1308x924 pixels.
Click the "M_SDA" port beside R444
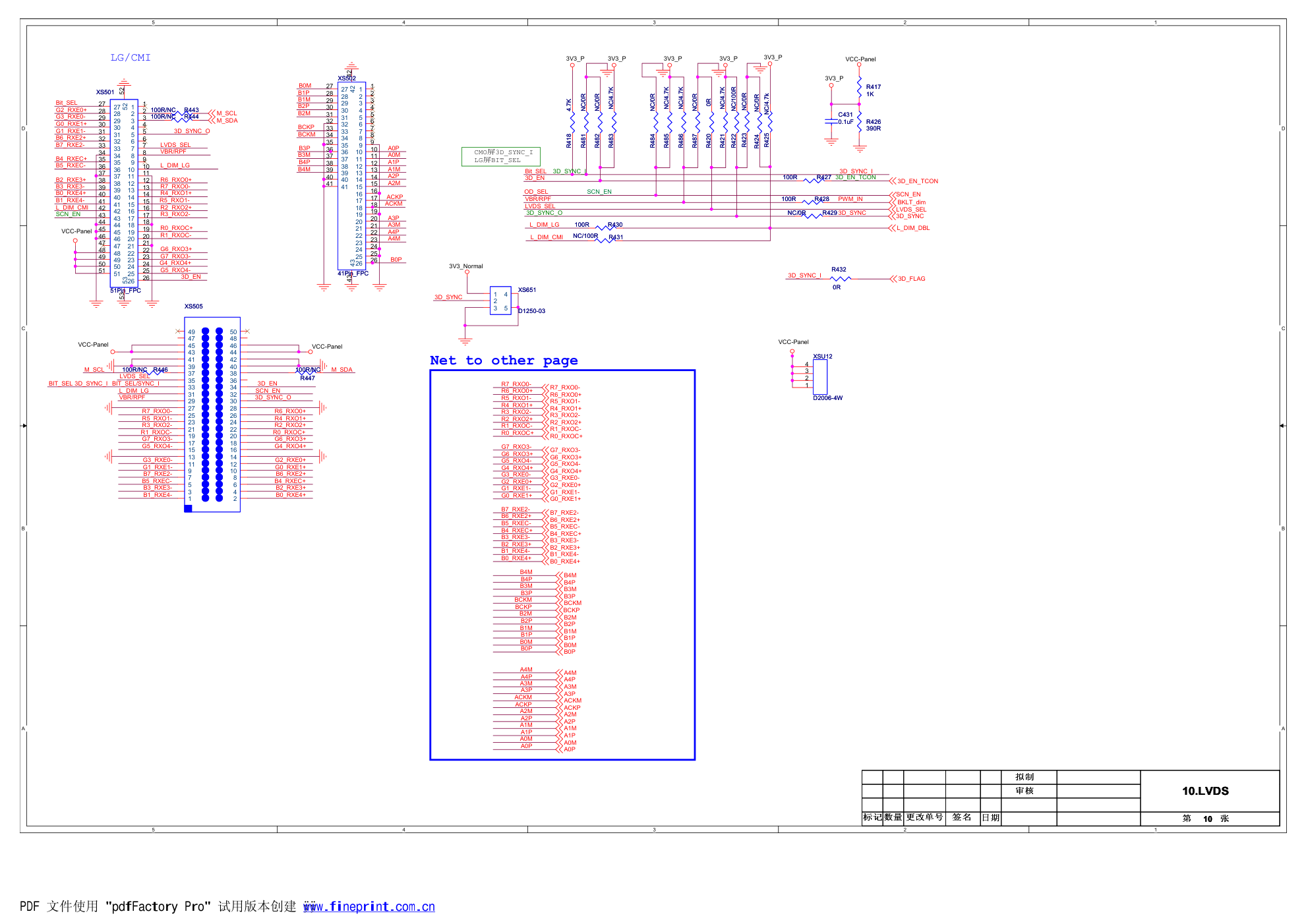click(x=227, y=121)
